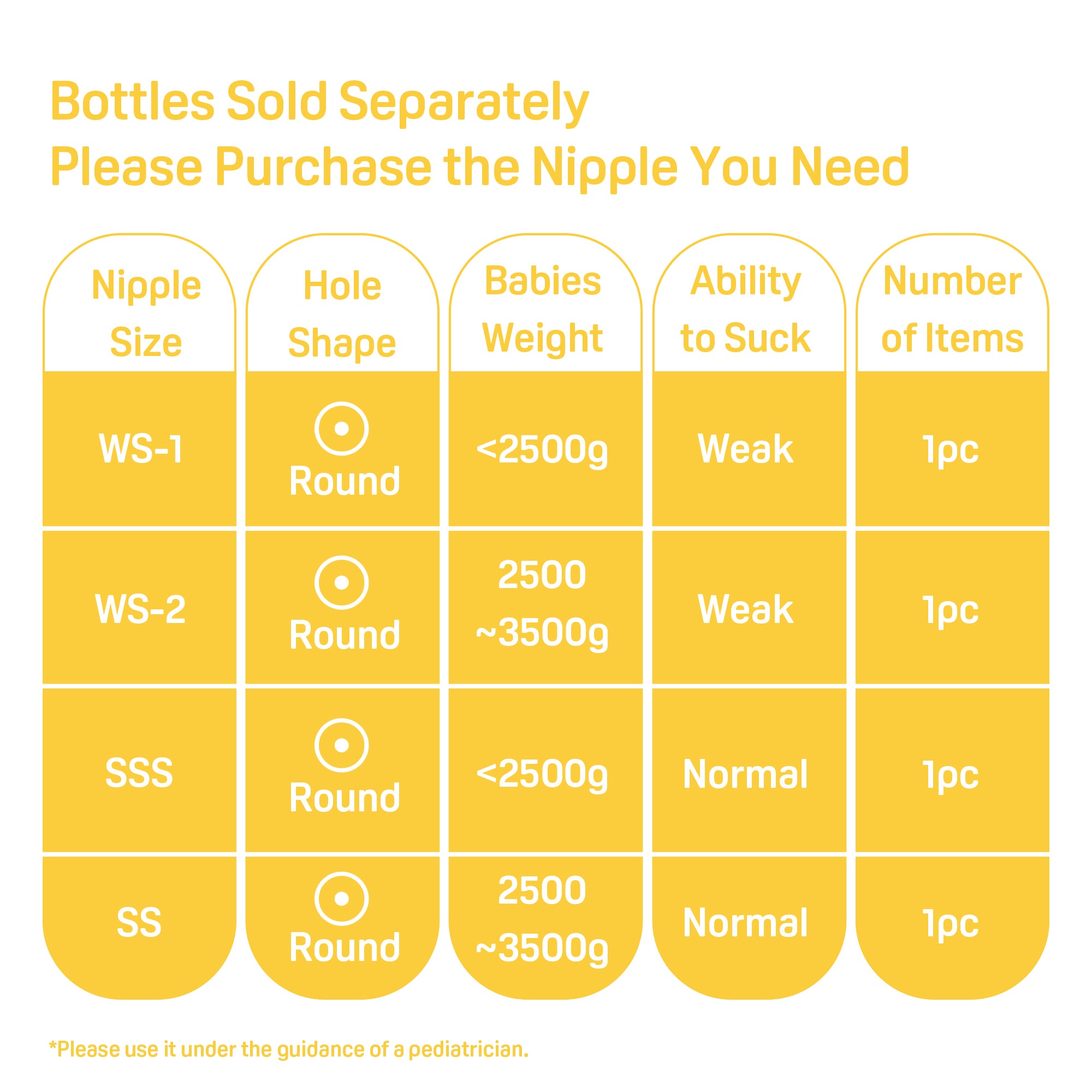The height and width of the screenshot is (1092, 1092).
Task: Click the round hole icon in SSS row
Action: click(341, 745)
